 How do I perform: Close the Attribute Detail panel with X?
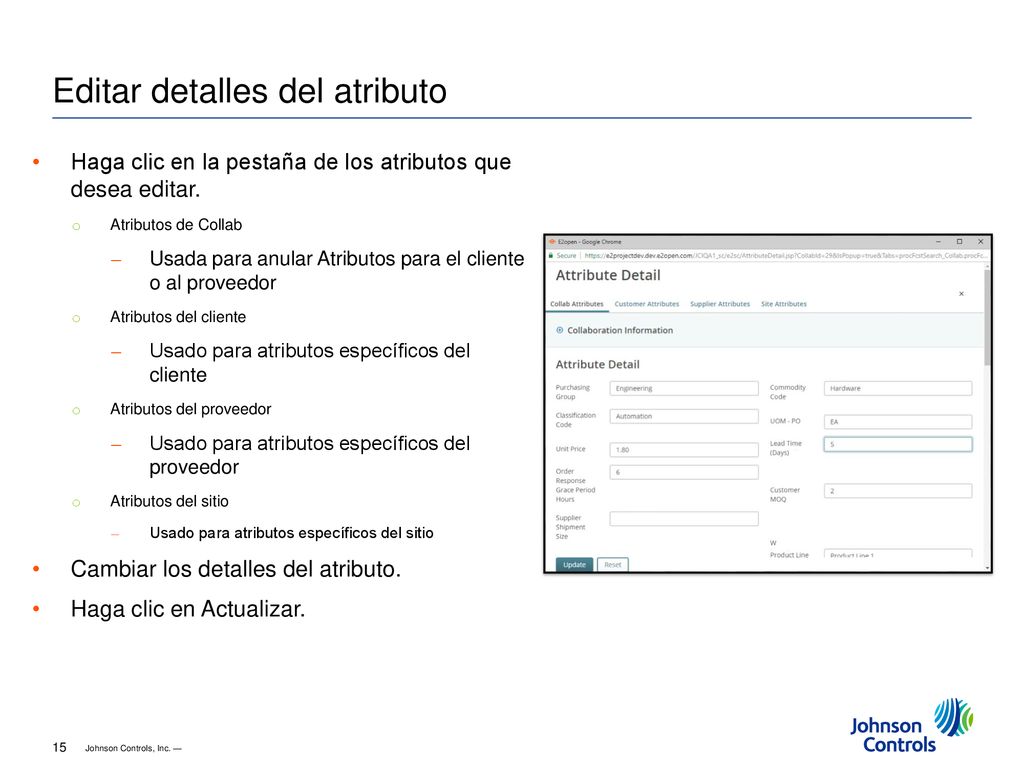(961, 294)
